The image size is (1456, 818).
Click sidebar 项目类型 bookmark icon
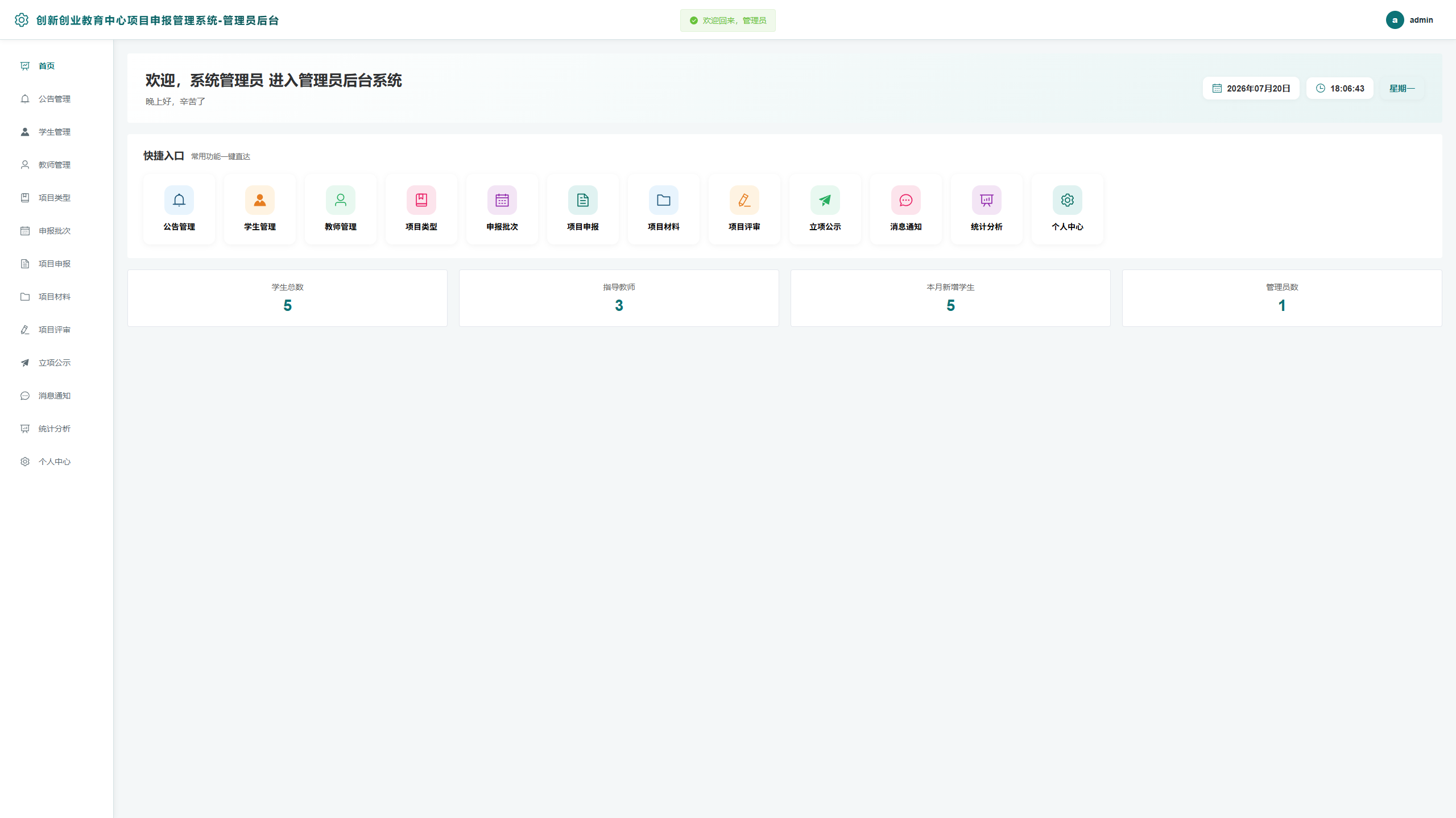coord(25,198)
